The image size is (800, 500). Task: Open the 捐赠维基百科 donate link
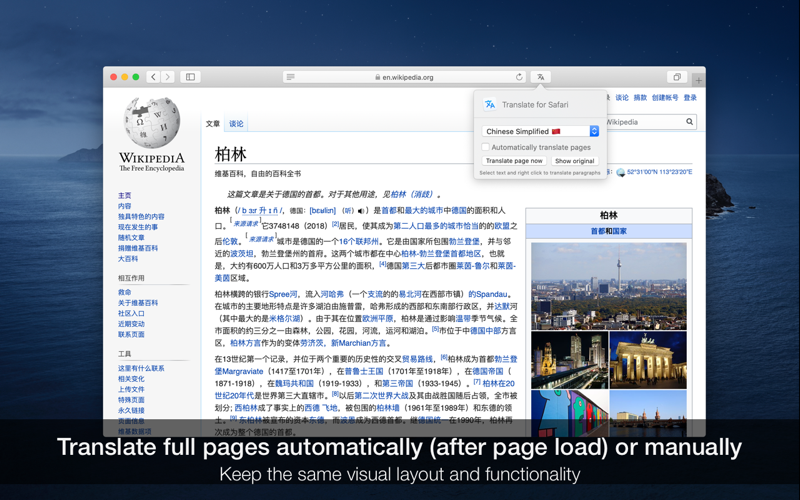(x=138, y=248)
